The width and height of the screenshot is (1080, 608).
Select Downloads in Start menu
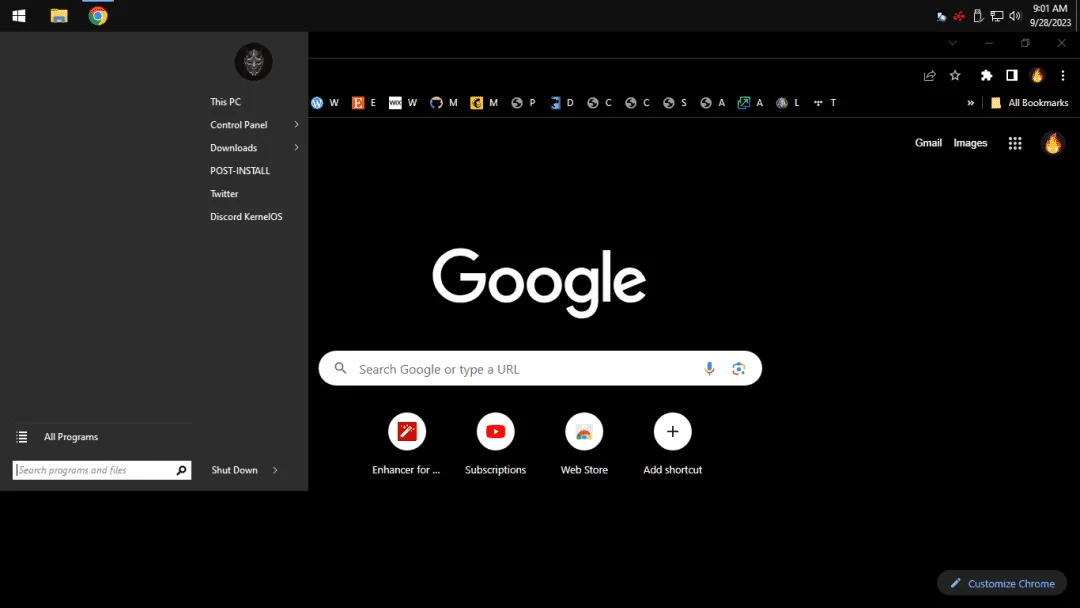[x=233, y=147]
